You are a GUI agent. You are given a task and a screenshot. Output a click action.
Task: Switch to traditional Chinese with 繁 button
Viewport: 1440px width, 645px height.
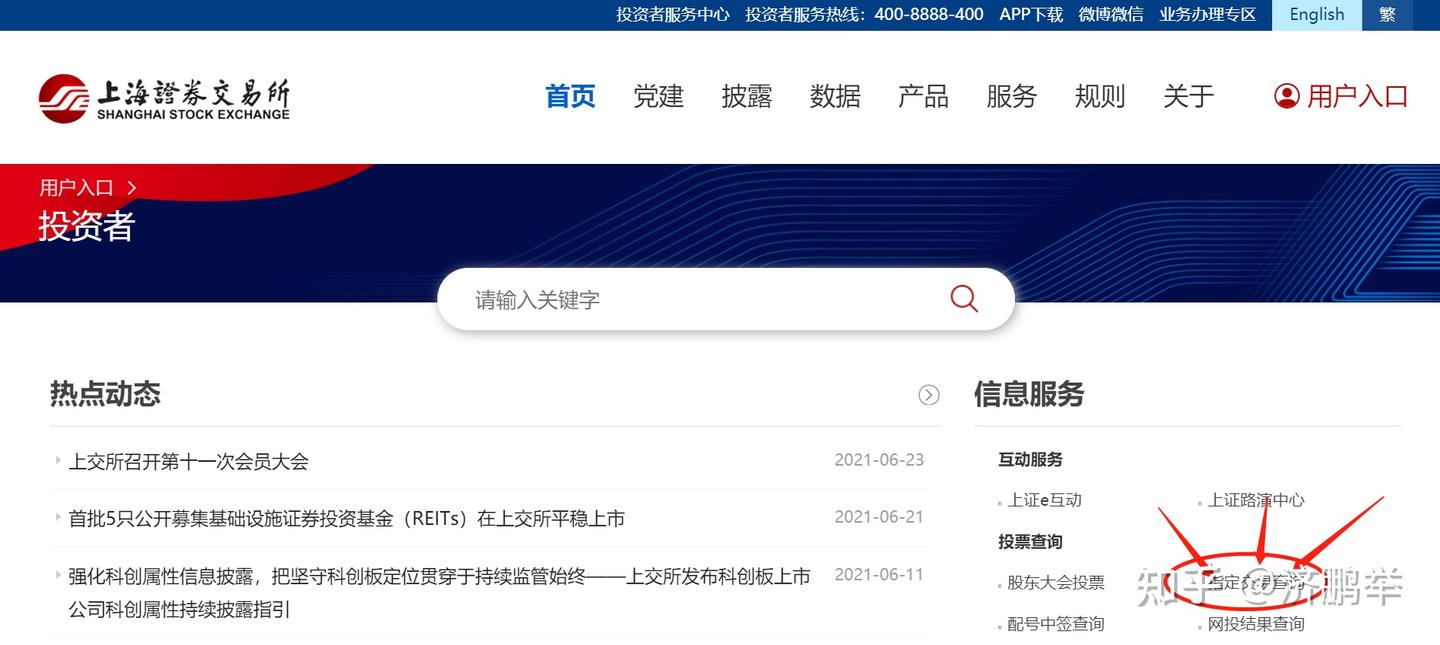click(x=1387, y=14)
